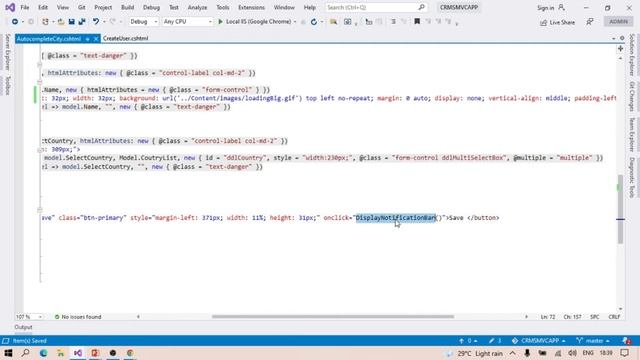Click the Feedback person icon near Live Share

pyautogui.click(x=590, y=22)
